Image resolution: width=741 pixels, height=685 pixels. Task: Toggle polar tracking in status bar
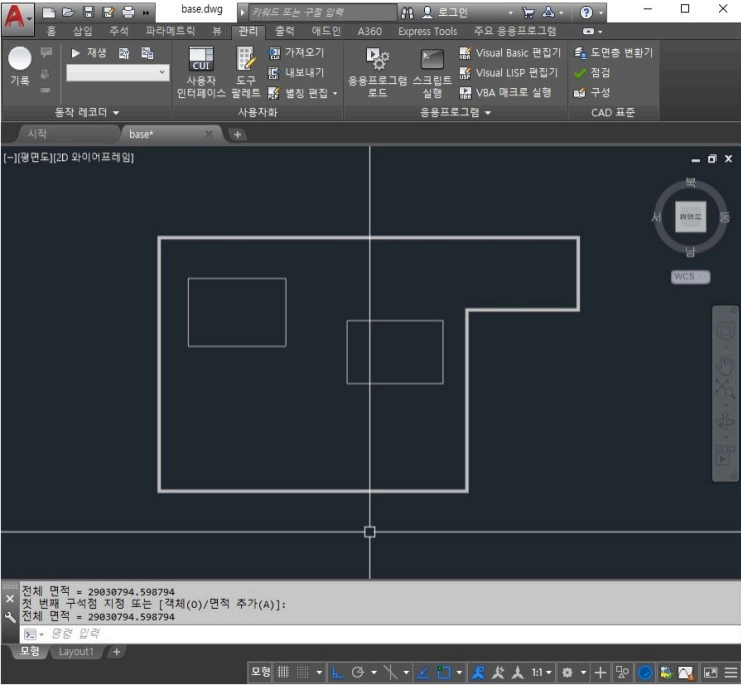click(x=358, y=672)
